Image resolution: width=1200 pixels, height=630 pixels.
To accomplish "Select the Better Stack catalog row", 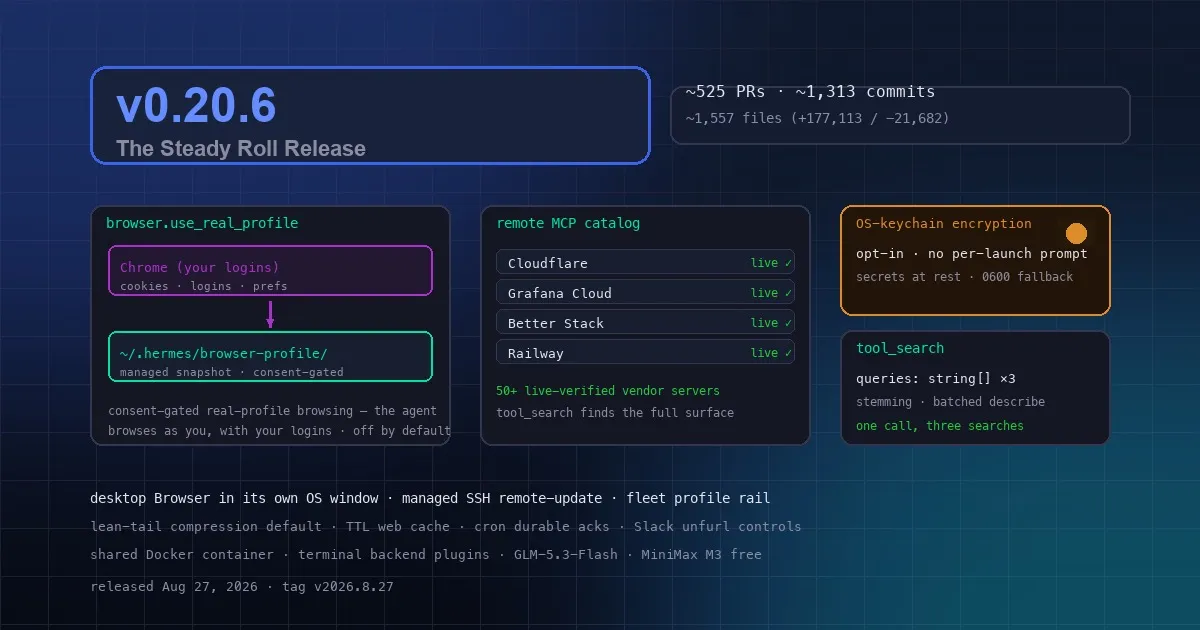I will click(645, 322).
